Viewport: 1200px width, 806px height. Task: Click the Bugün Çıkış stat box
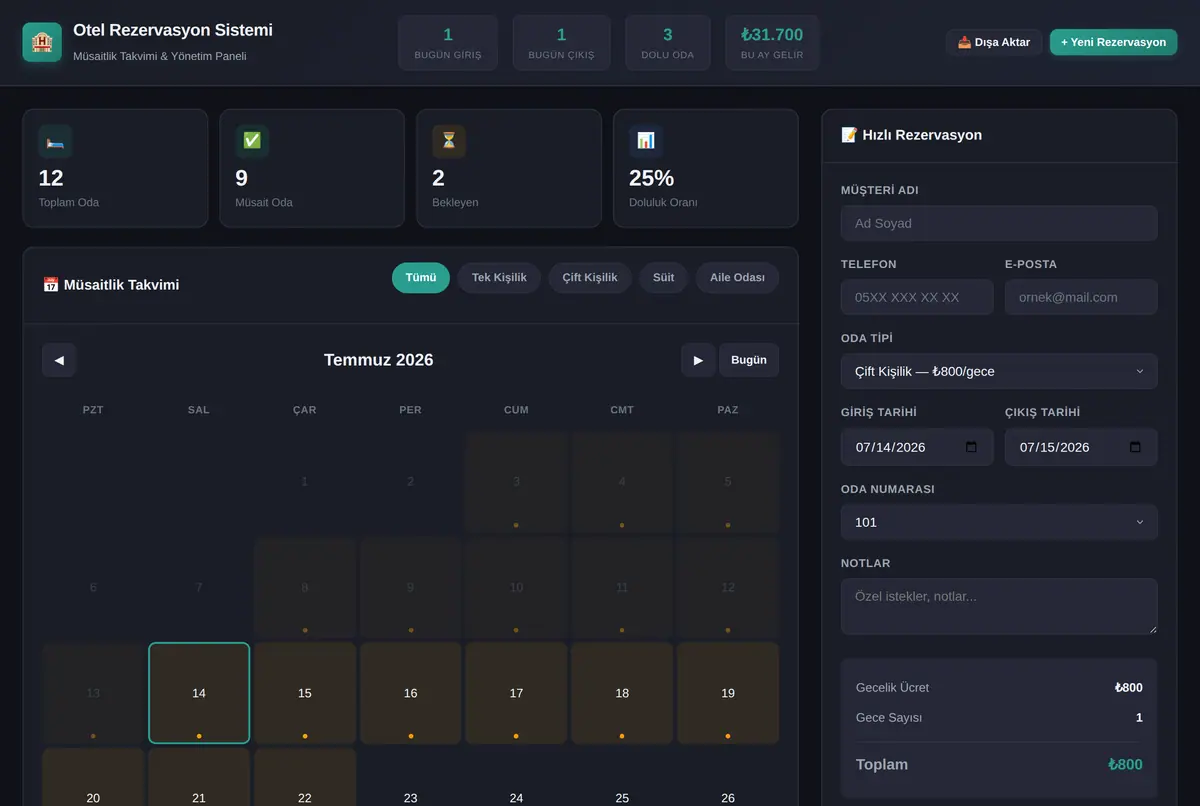pos(561,43)
